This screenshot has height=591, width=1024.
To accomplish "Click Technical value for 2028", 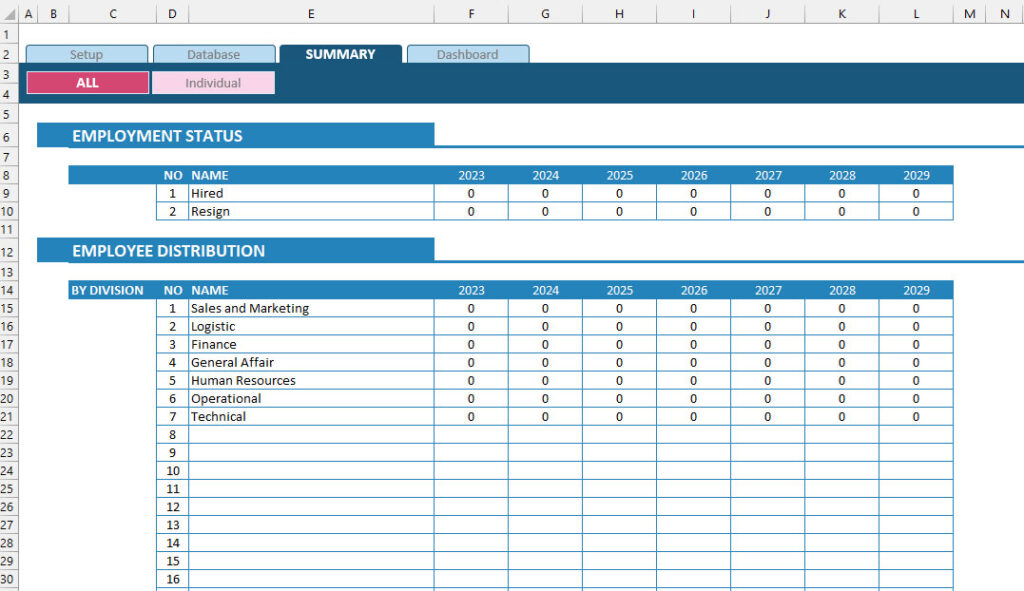I will [x=842, y=417].
